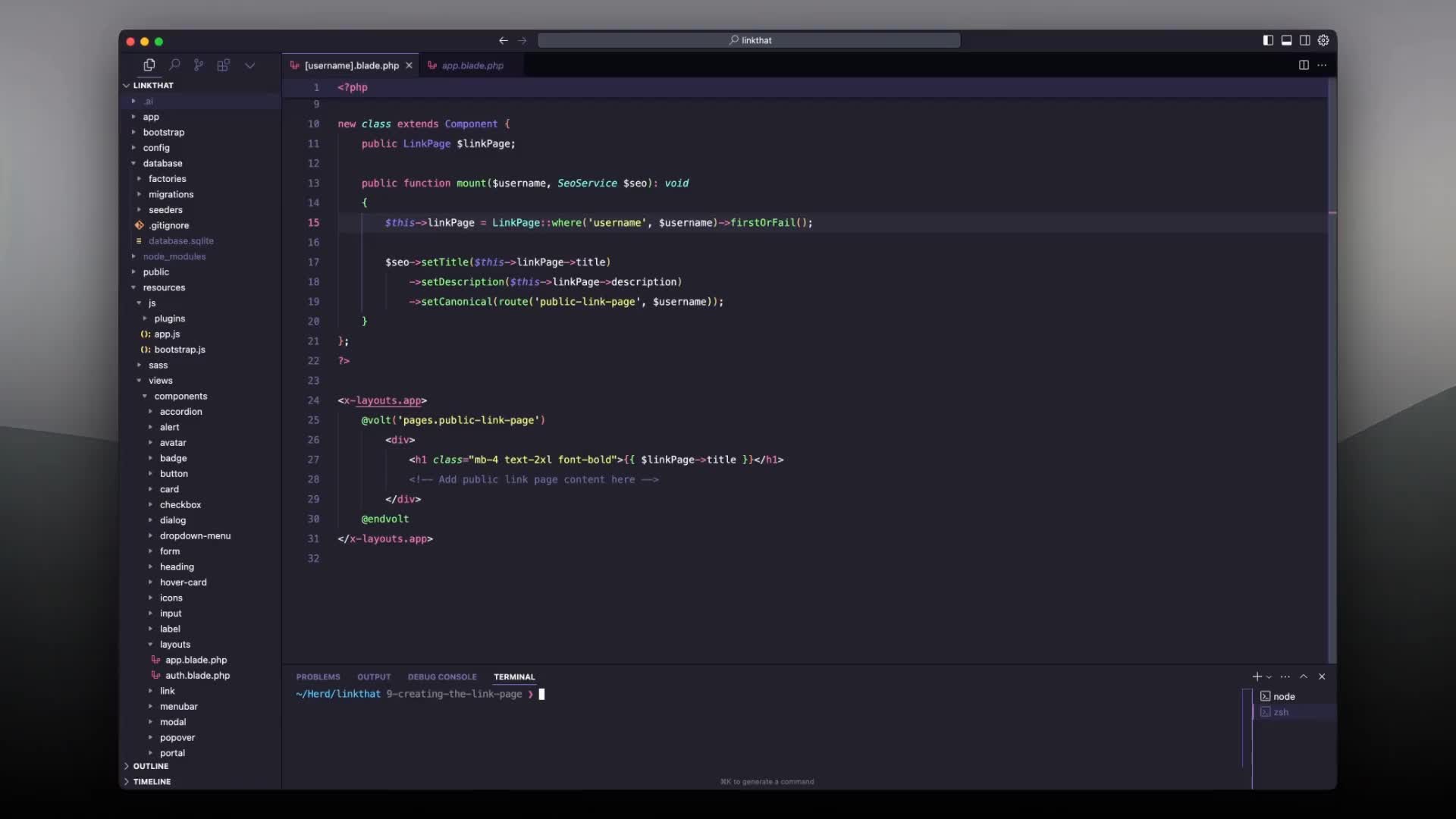The image size is (1456, 819).
Task: Click the linkthat command center search box
Action: (x=748, y=40)
